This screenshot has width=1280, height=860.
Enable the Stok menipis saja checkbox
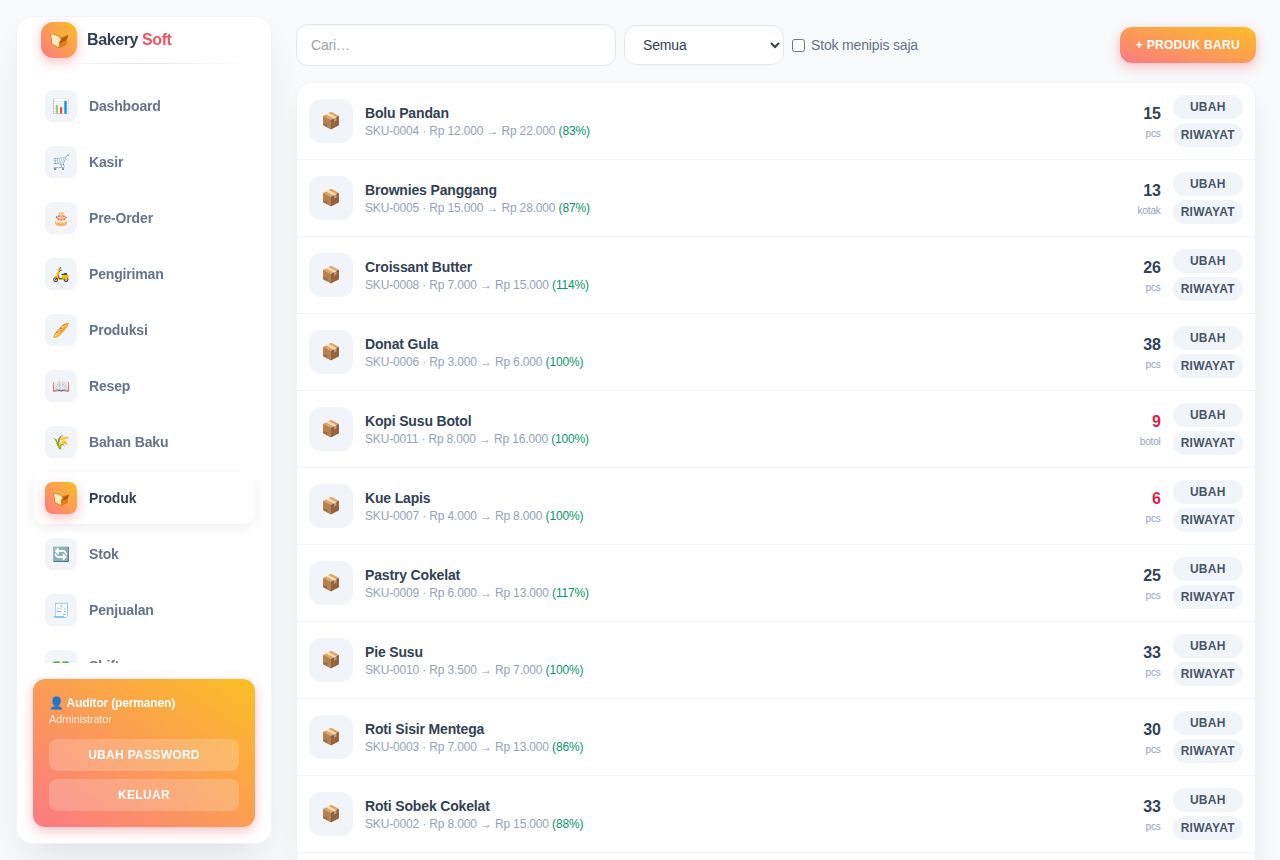click(x=798, y=45)
